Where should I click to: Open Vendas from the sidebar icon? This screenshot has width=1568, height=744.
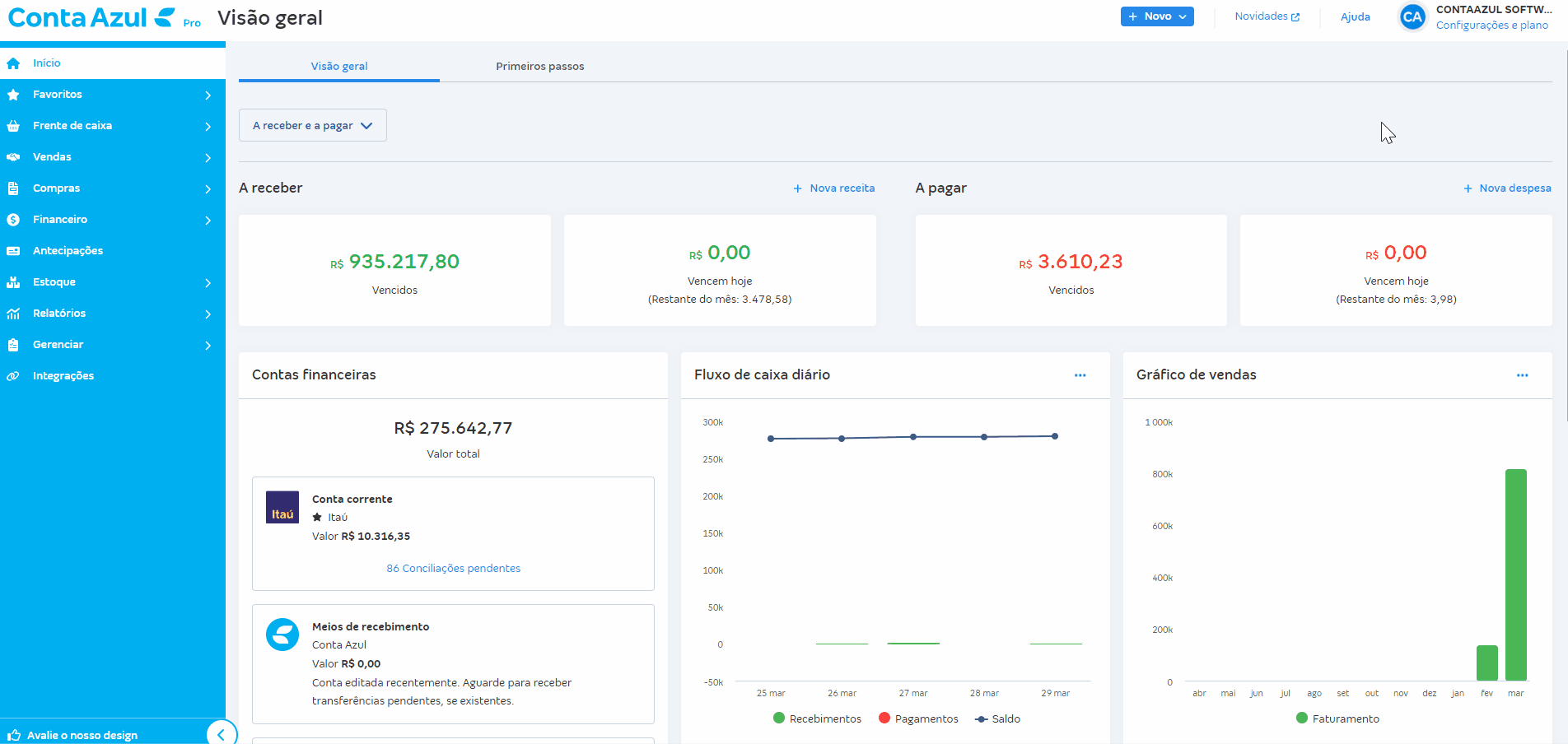click(x=14, y=156)
